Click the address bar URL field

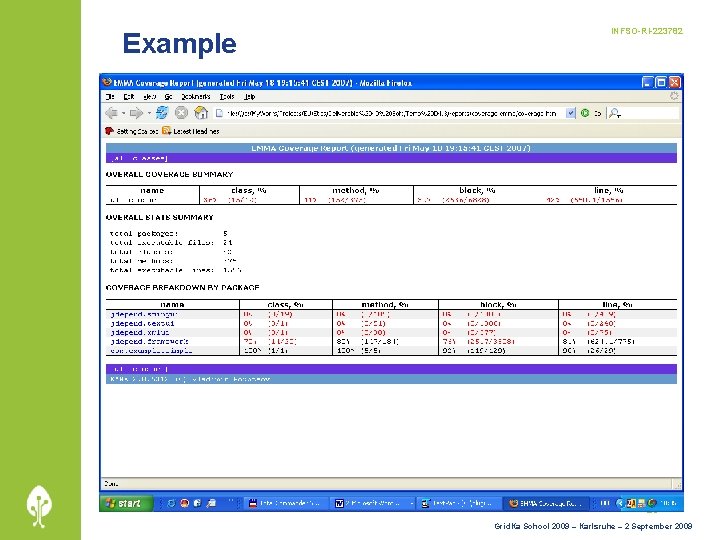(390, 113)
